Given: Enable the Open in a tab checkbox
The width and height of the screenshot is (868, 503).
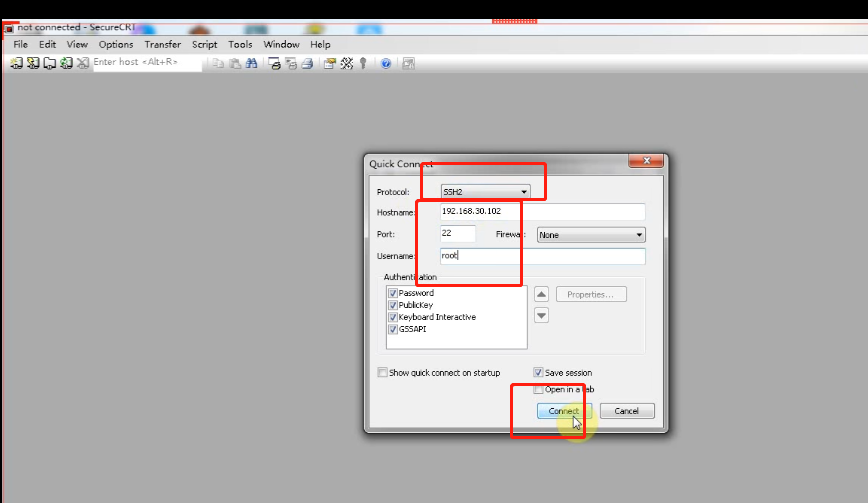Looking at the screenshot, I should [x=538, y=389].
